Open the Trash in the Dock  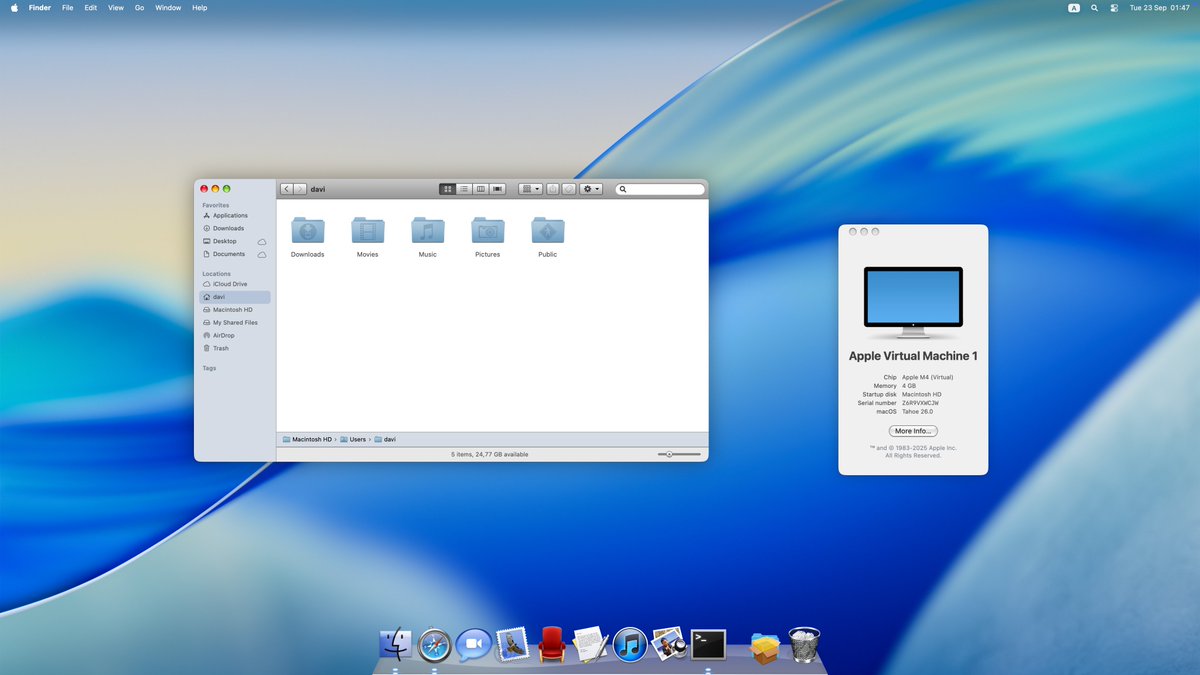804,644
